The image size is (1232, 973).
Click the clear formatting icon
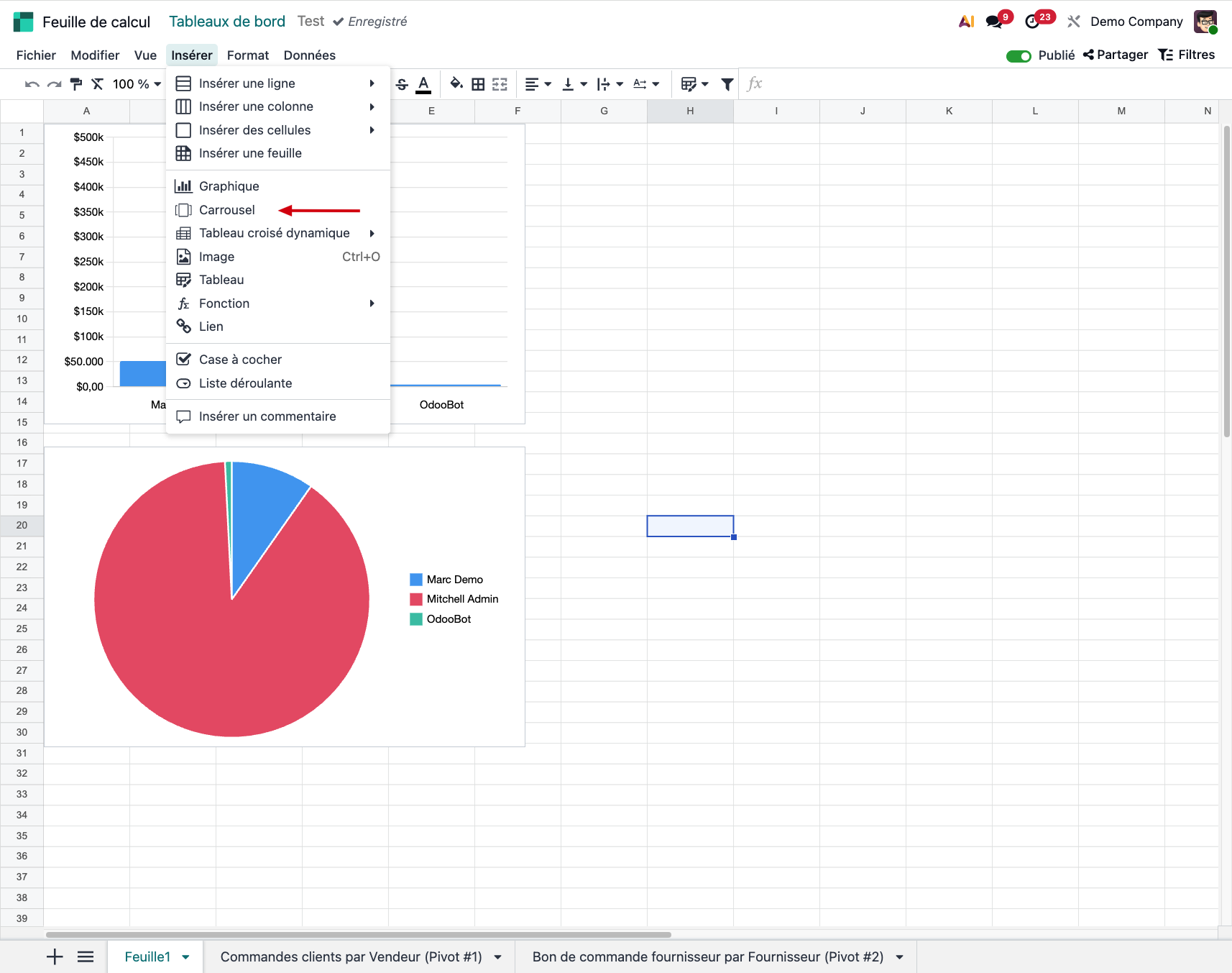pyautogui.click(x=98, y=84)
